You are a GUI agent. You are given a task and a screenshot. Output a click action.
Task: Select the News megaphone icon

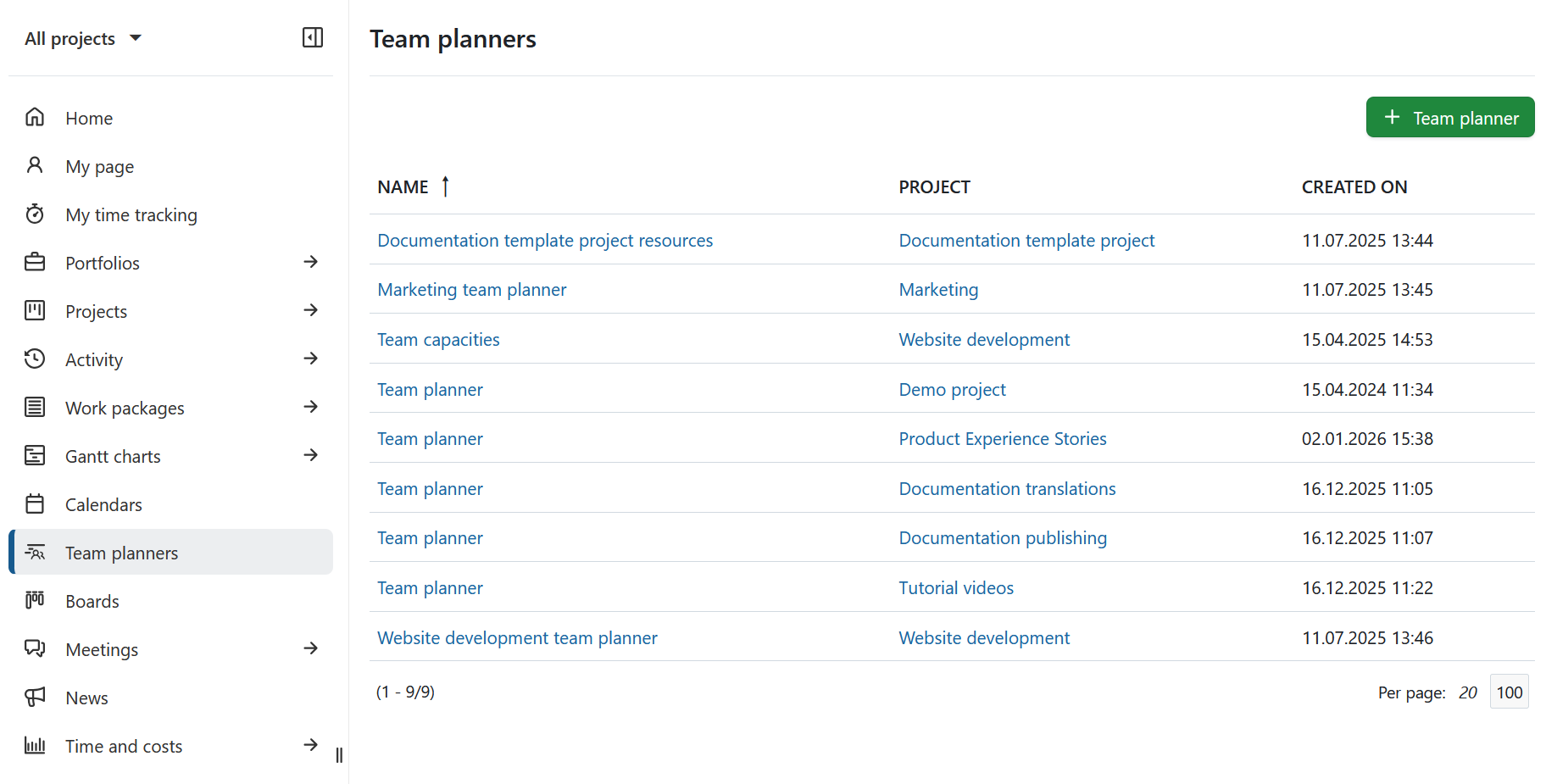[35, 697]
